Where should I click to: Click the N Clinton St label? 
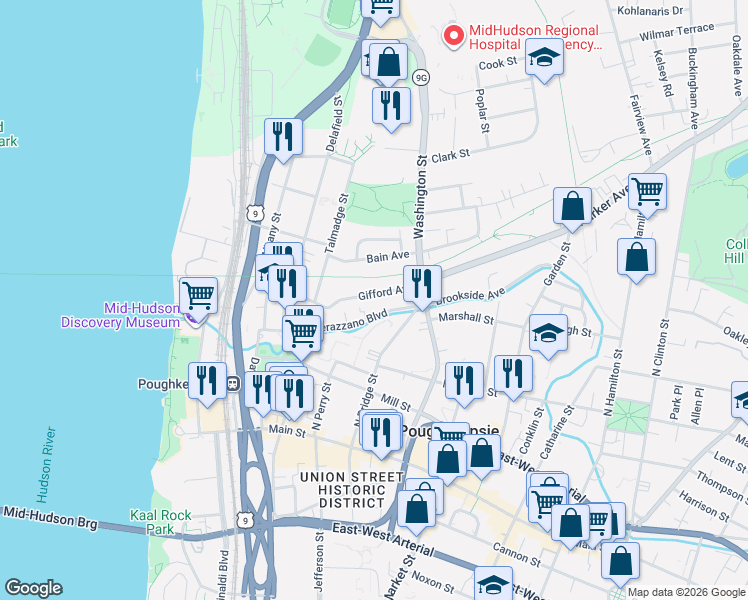660,348
